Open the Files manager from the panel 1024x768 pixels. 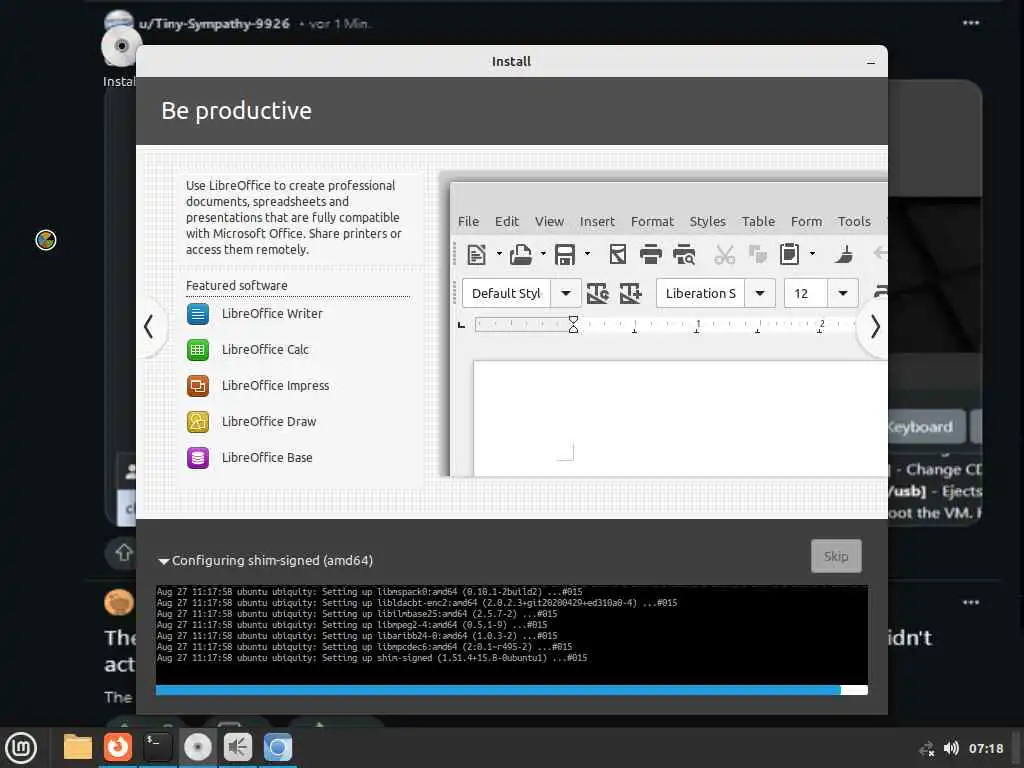click(78, 747)
